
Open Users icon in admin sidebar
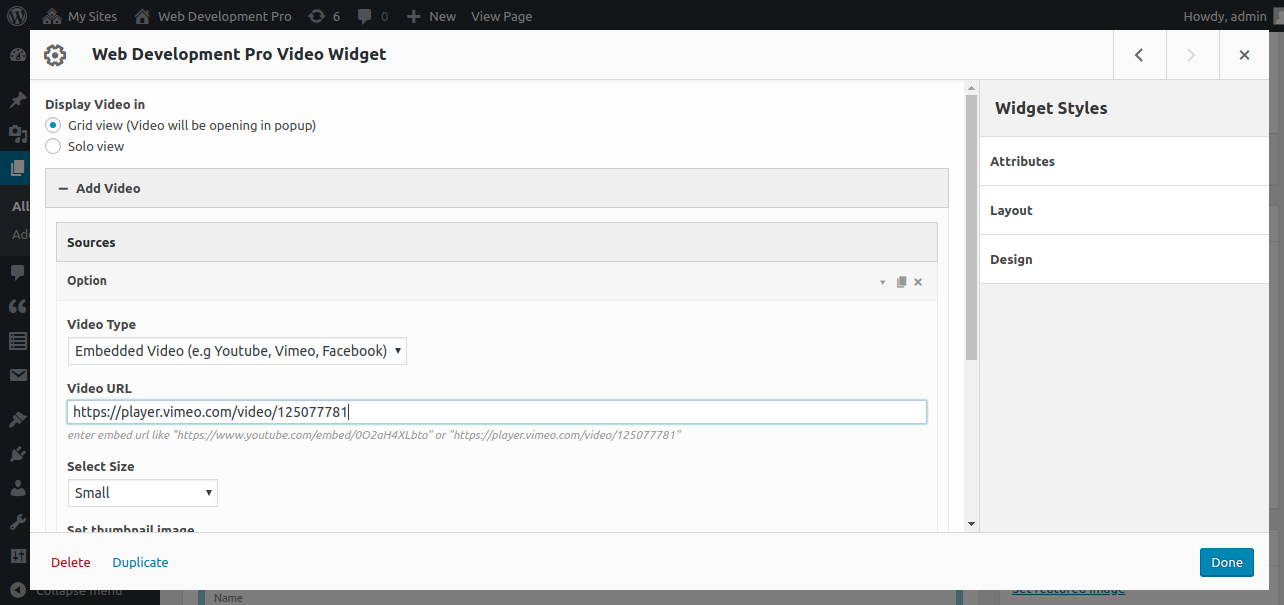coord(17,488)
